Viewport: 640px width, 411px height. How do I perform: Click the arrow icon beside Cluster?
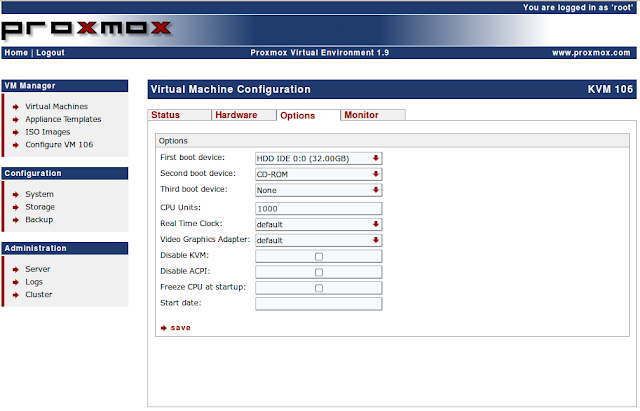tap(16, 295)
